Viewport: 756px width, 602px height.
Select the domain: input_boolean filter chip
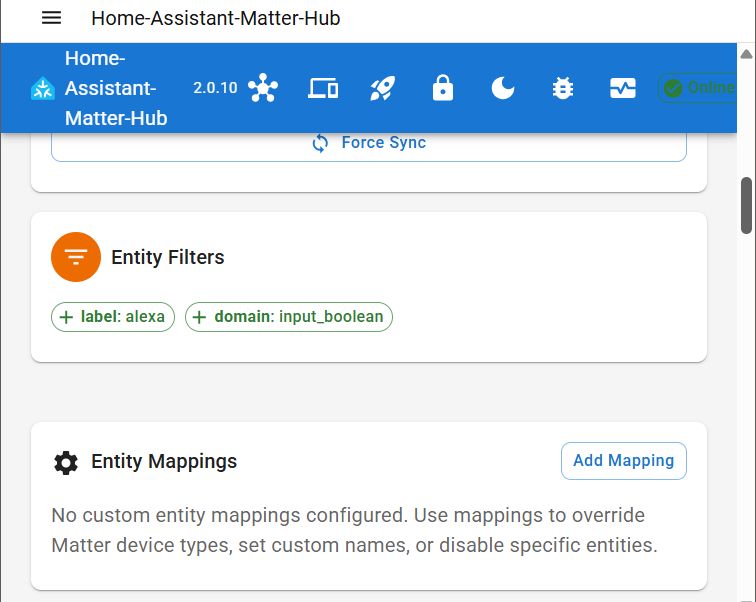point(289,317)
